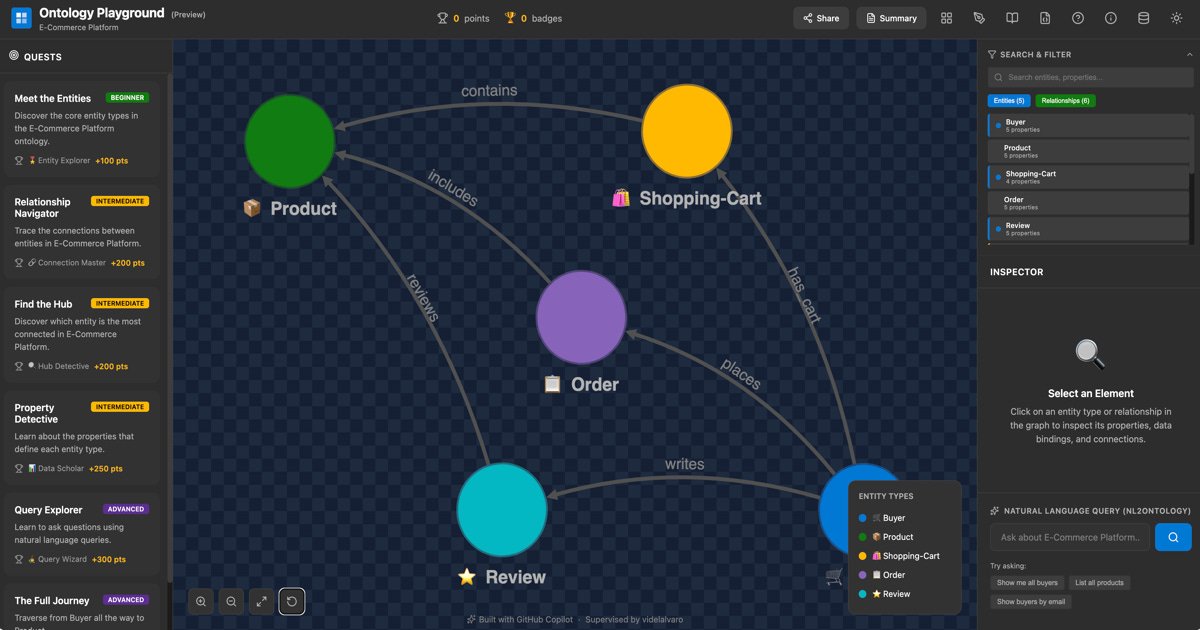Viewport: 1200px width, 630px height.
Task: Click the Quests target icon
Action: 14,56
